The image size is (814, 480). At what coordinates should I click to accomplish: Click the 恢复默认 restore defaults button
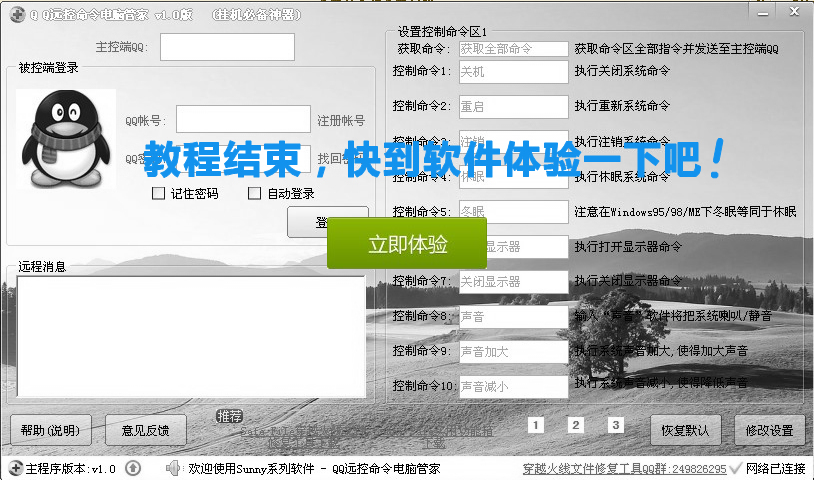(685, 430)
